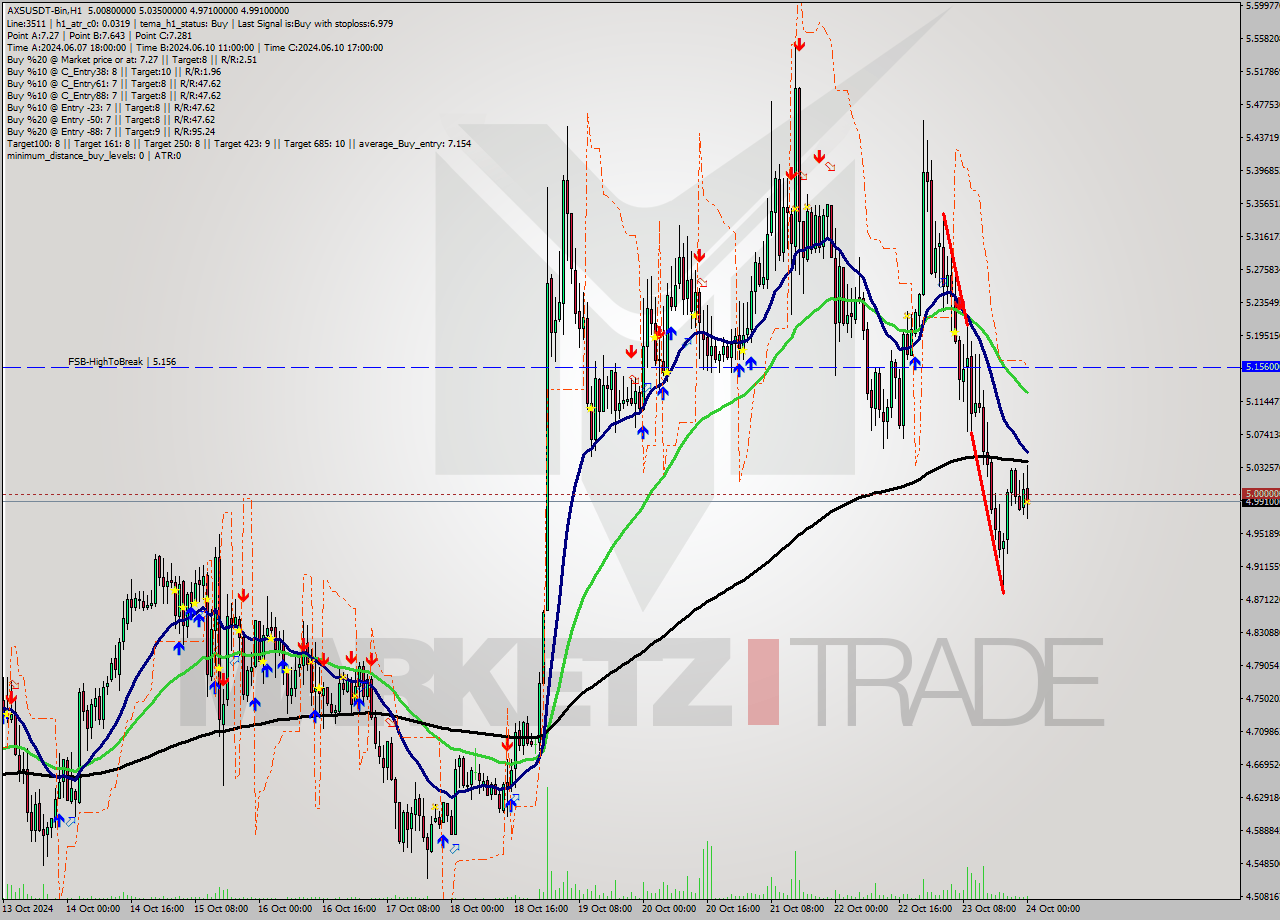Click the 'Point A:7.27' text
This screenshot has width=1280, height=920.
[x=32, y=36]
